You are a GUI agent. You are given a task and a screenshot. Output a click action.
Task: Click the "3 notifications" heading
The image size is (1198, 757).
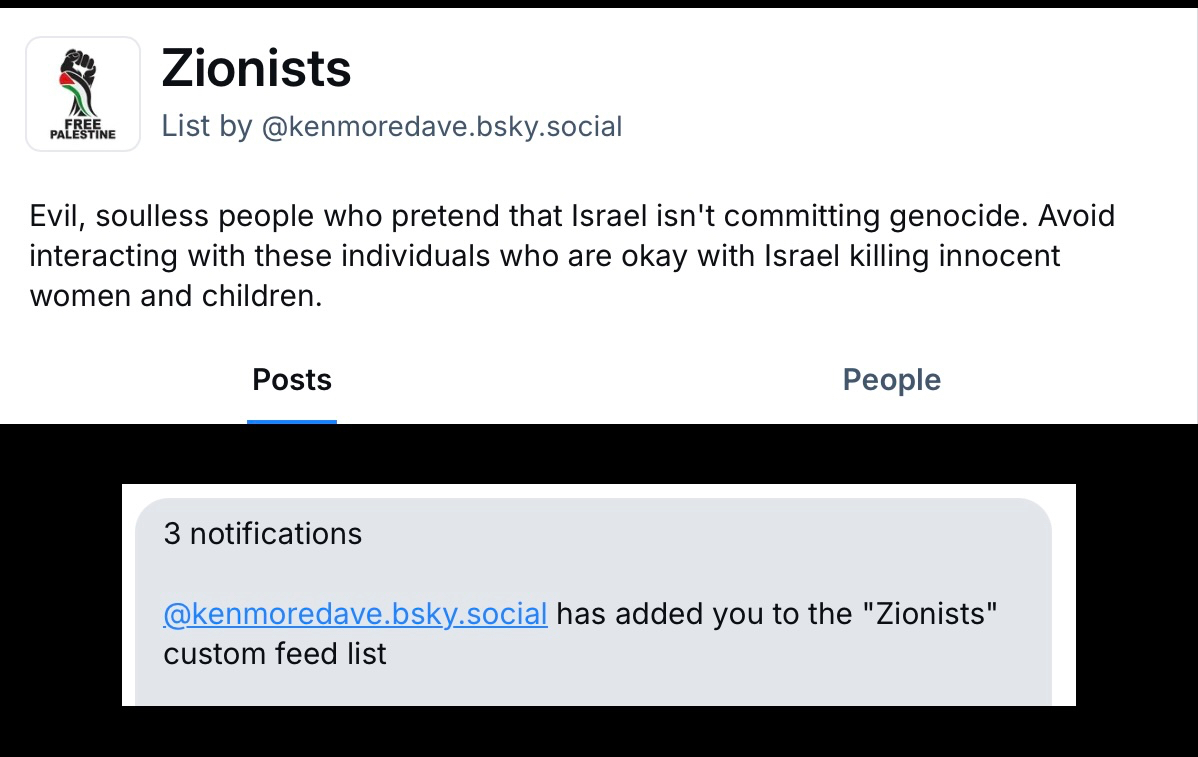pyautogui.click(x=263, y=534)
